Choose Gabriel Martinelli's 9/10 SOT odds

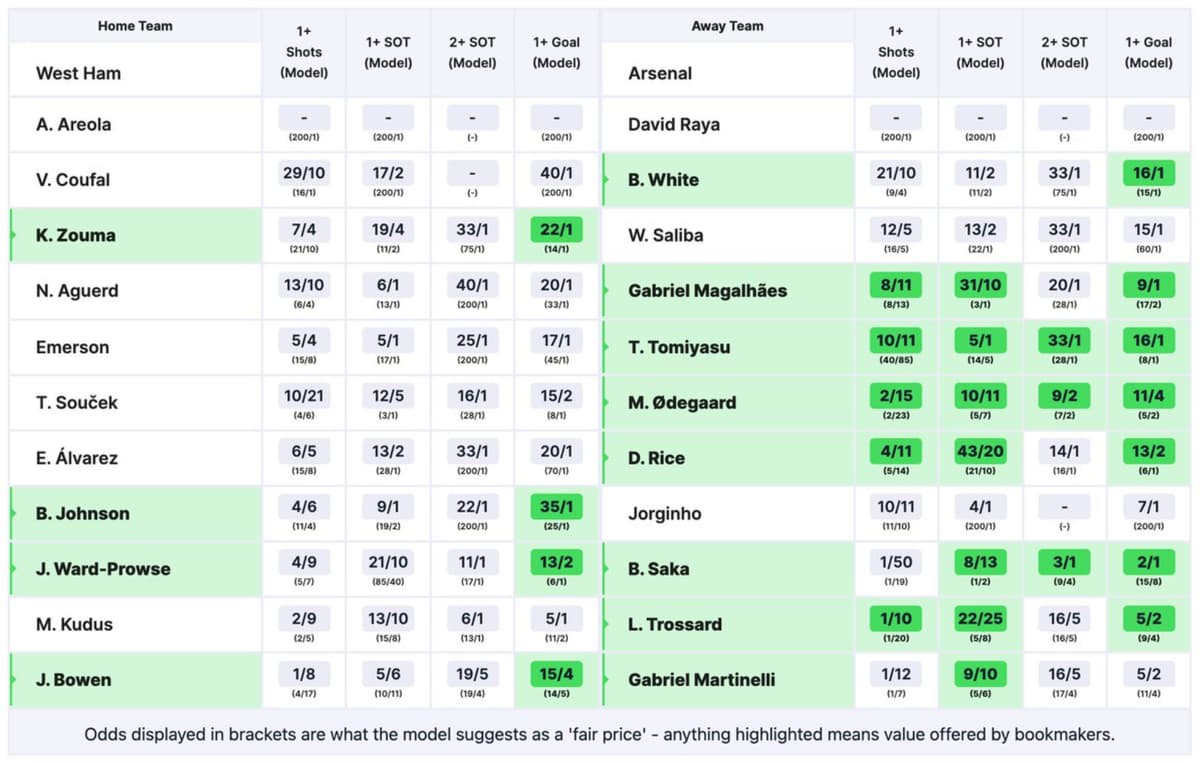click(x=980, y=674)
